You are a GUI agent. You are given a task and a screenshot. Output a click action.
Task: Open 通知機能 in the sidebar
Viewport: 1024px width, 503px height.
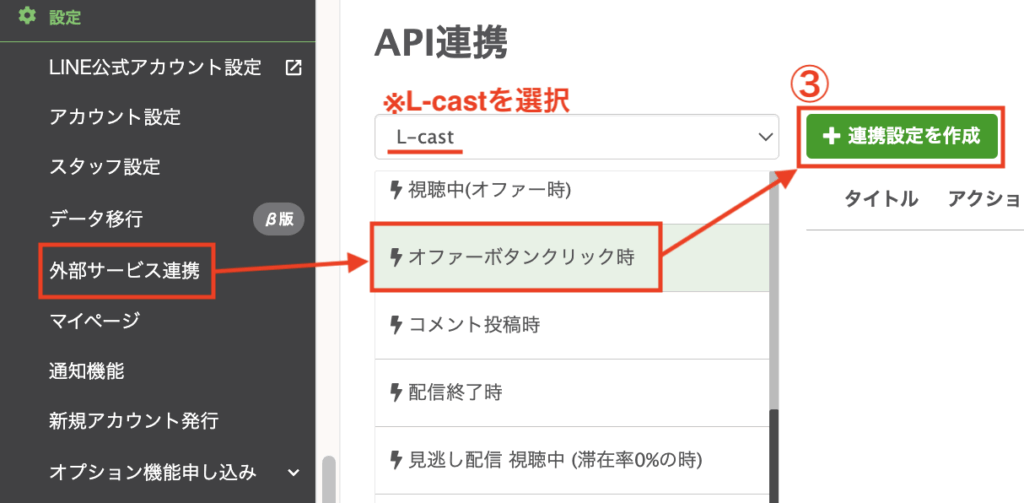[86, 371]
